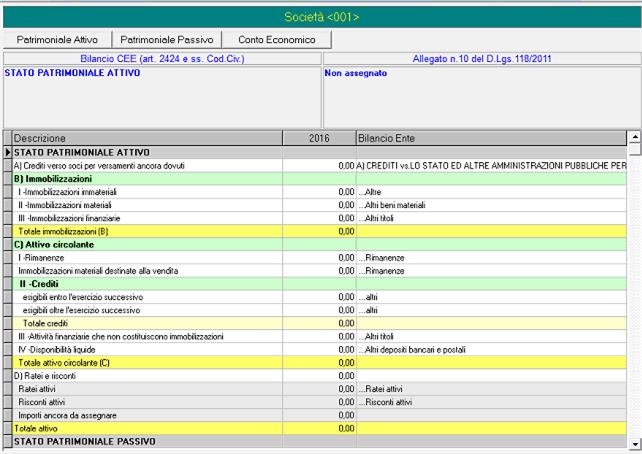Screen dimensions: 642x454
Task: Open the Conto Economico tab
Action: click(277, 39)
